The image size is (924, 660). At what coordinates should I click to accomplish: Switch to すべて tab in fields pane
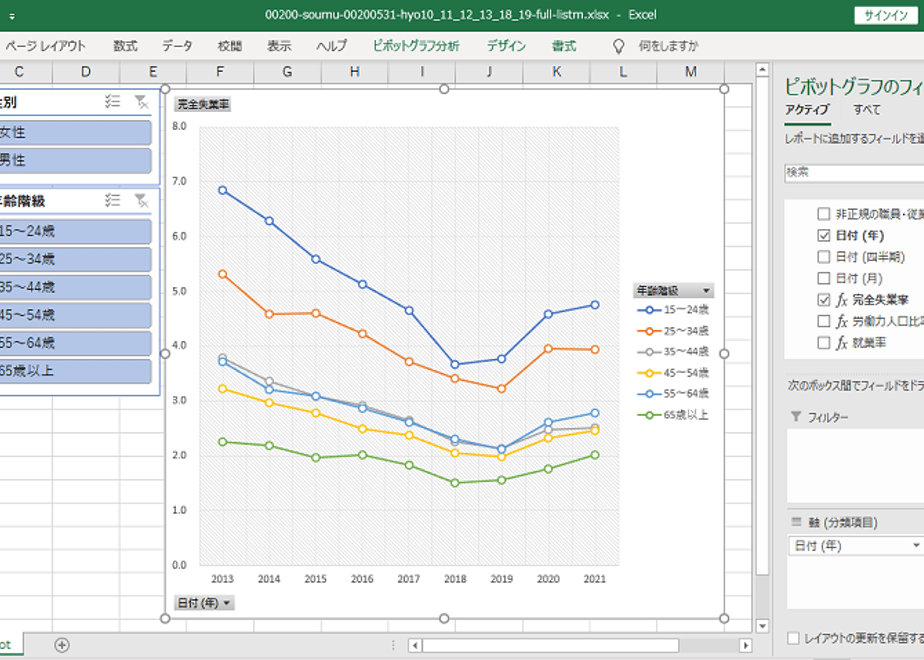pyautogui.click(x=867, y=110)
